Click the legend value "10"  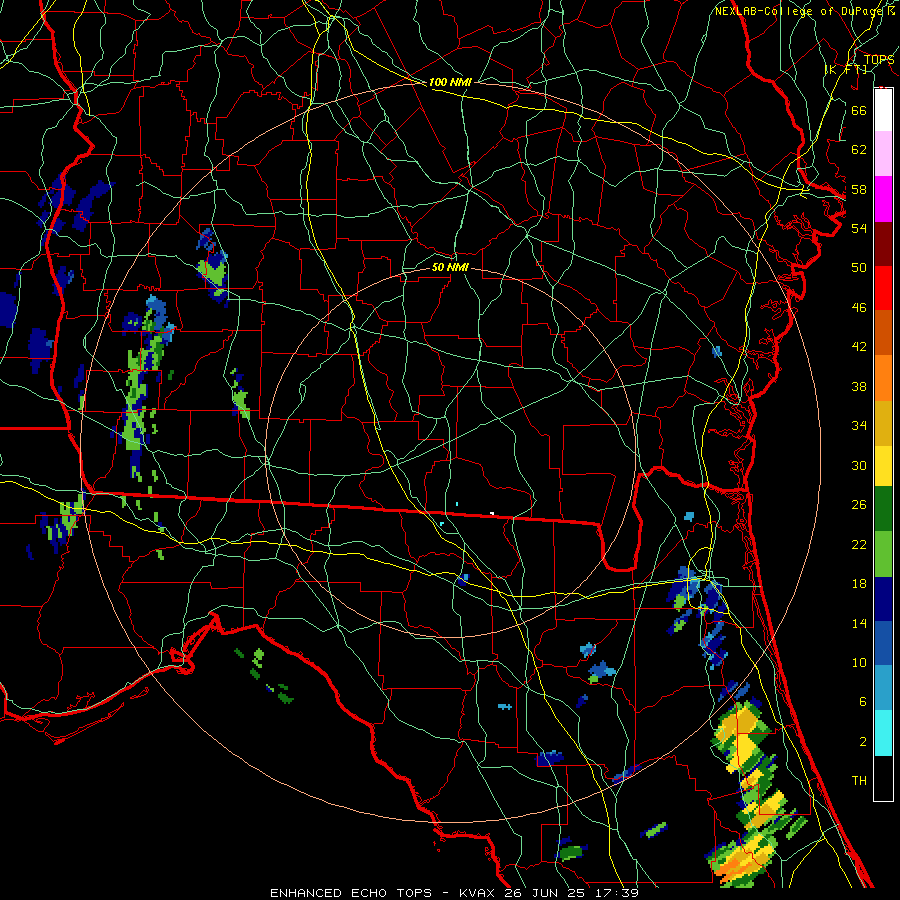(x=859, y=662)
